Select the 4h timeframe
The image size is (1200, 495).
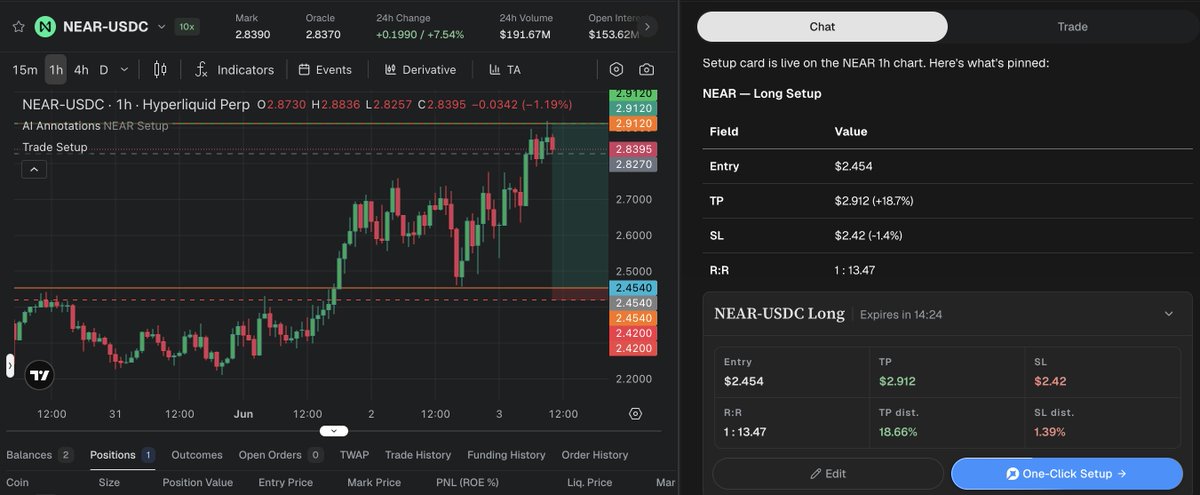(x=81, y=69)
